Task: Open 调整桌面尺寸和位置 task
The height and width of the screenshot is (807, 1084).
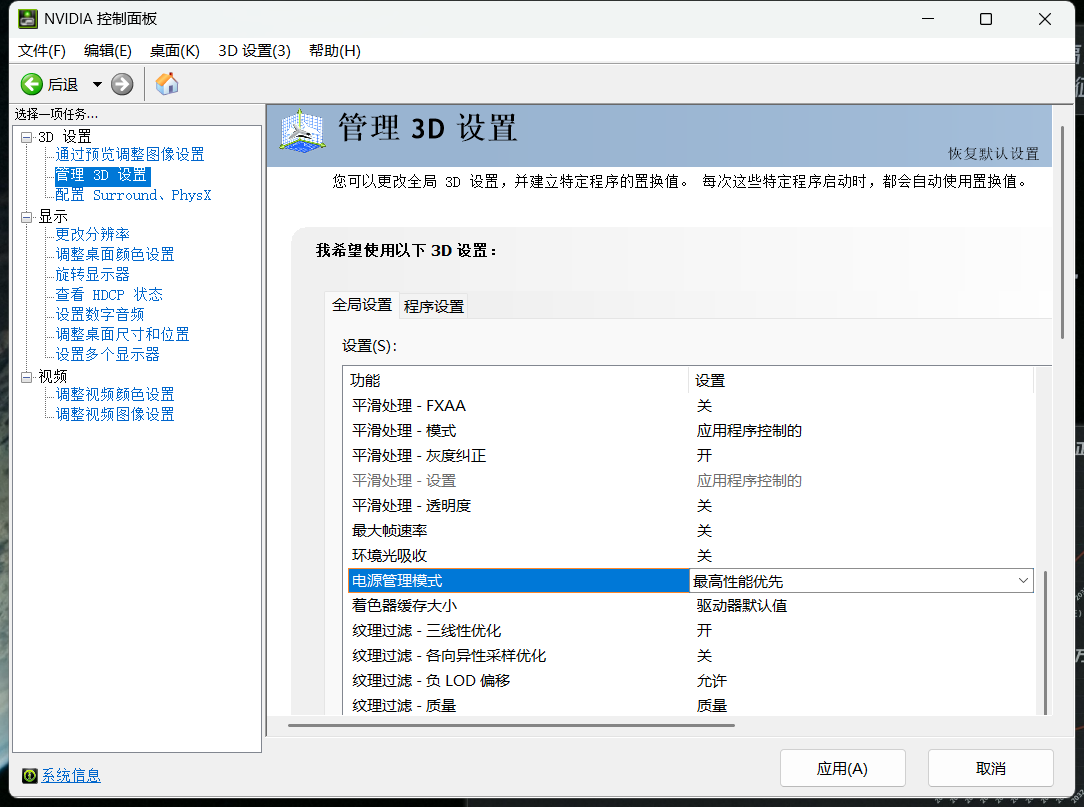Action: click(122, 335)
